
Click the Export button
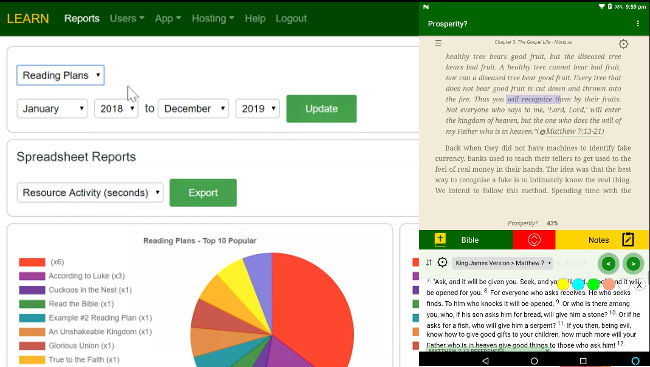click(203, 192)
